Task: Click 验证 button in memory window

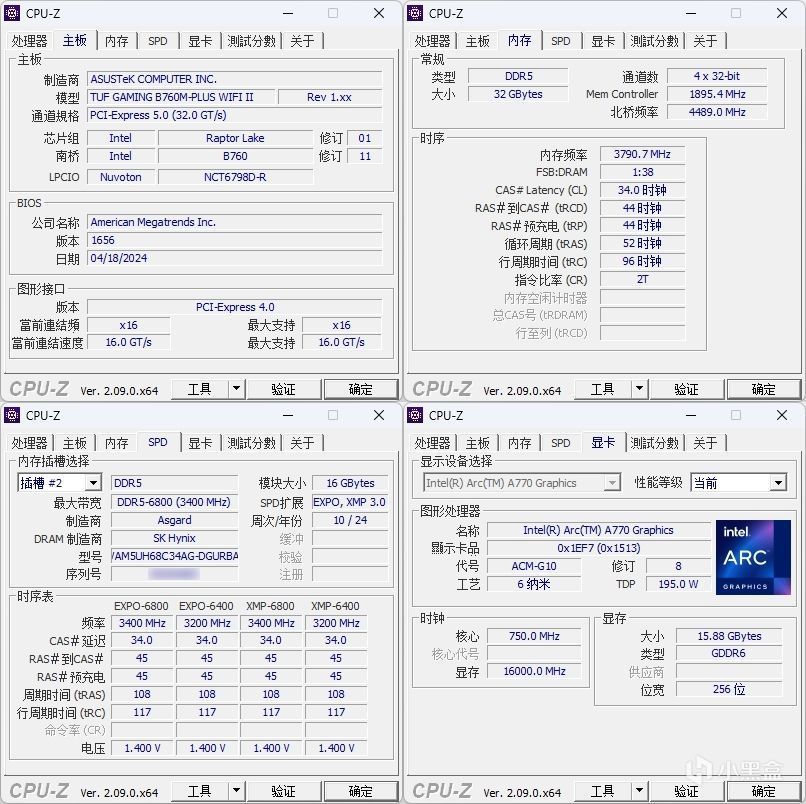Action: pos(686,389)
